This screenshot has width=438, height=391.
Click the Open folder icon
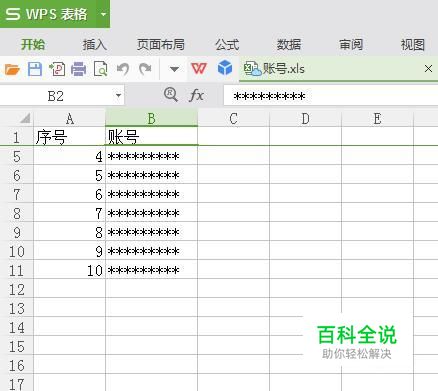coord(12,69)
